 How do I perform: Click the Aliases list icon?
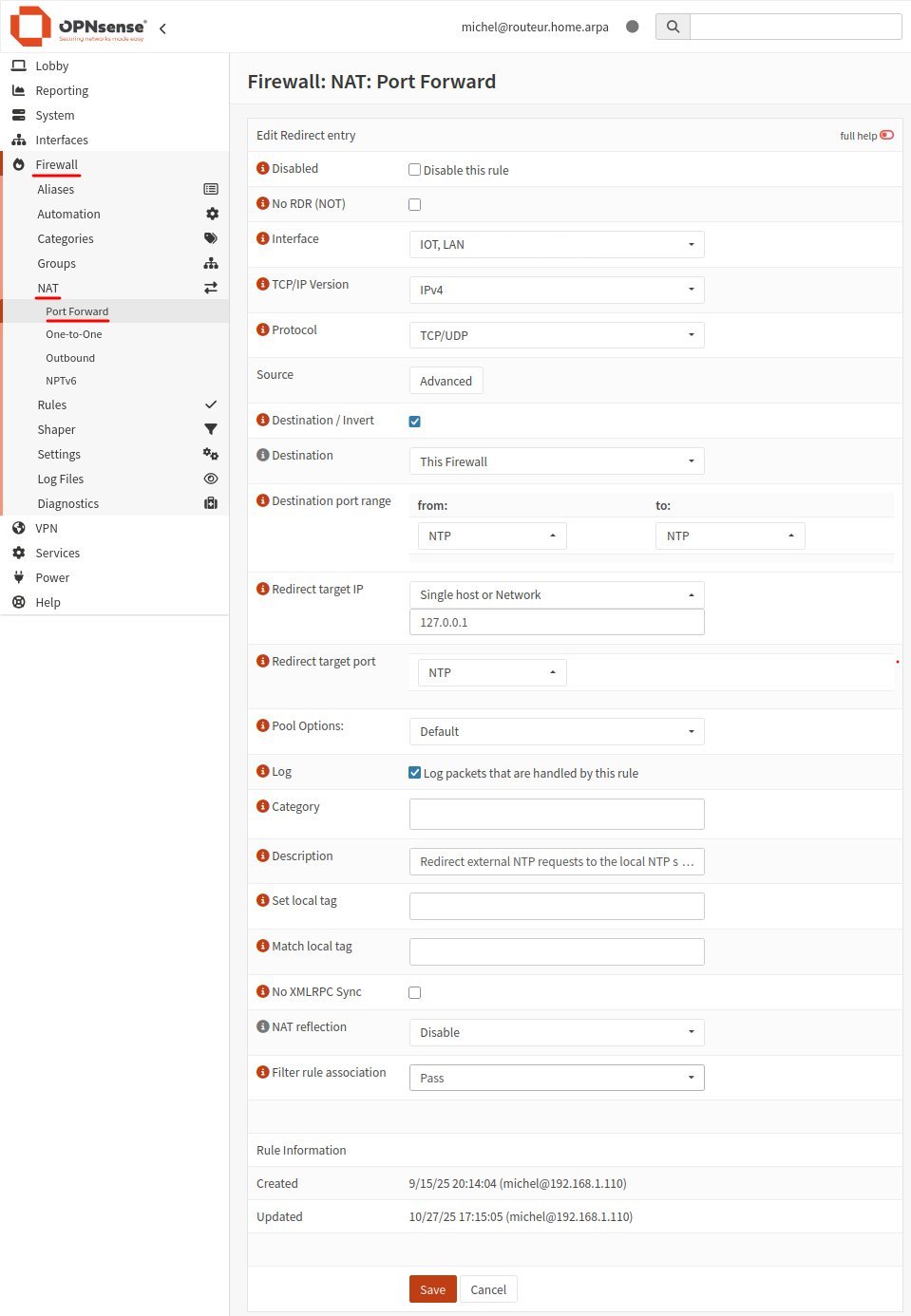(x=211, y=189)
